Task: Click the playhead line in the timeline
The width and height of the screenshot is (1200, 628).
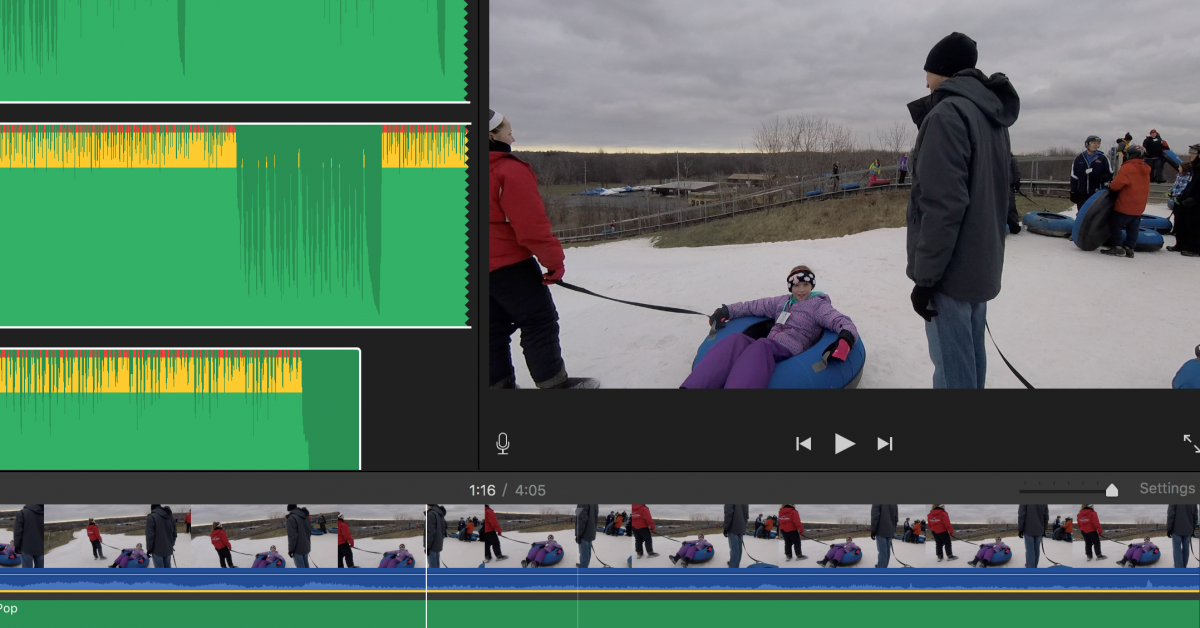Action: pyautogui.click(x=427, y=566)
